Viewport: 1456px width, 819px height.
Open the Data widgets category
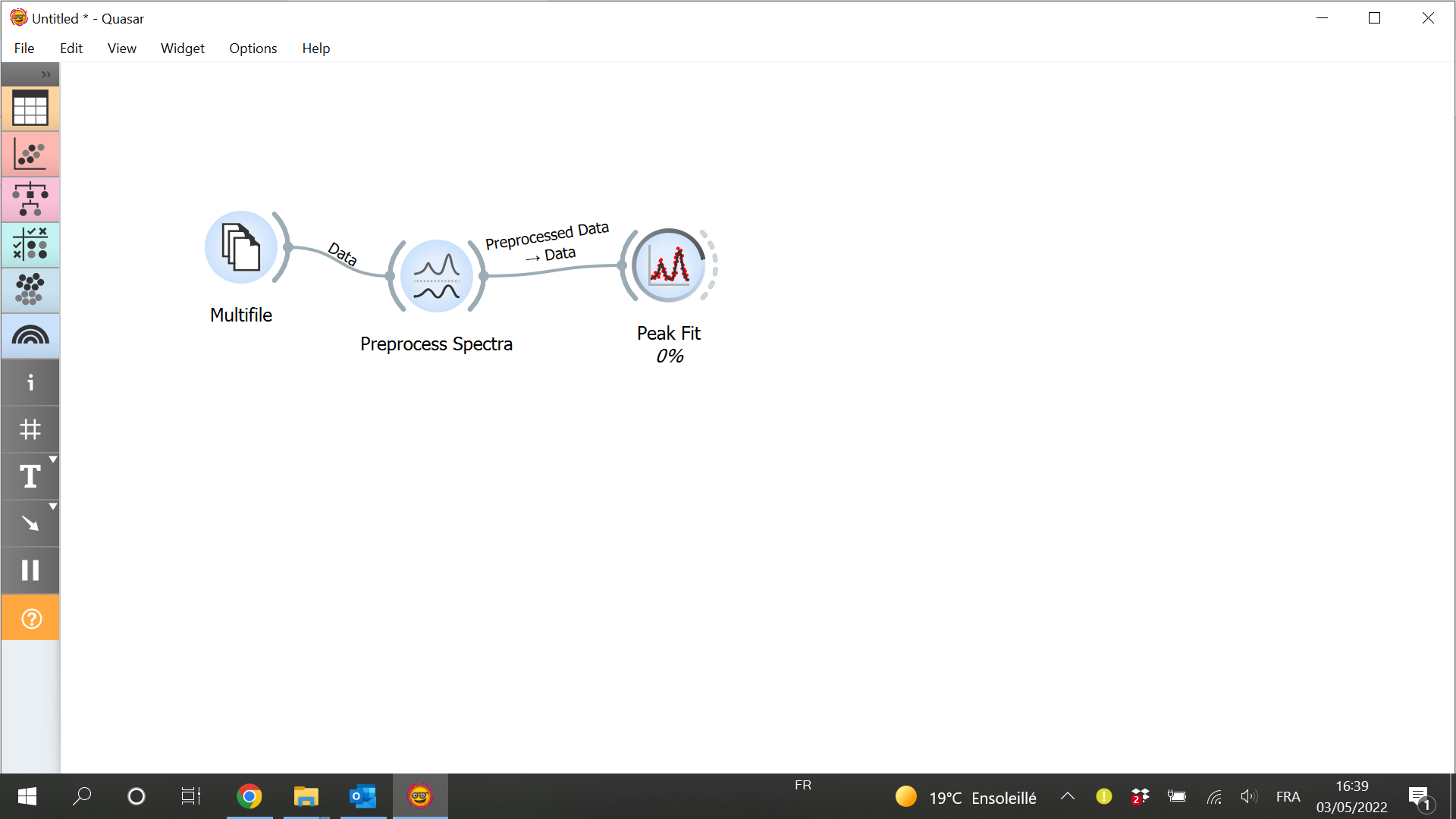30,108
